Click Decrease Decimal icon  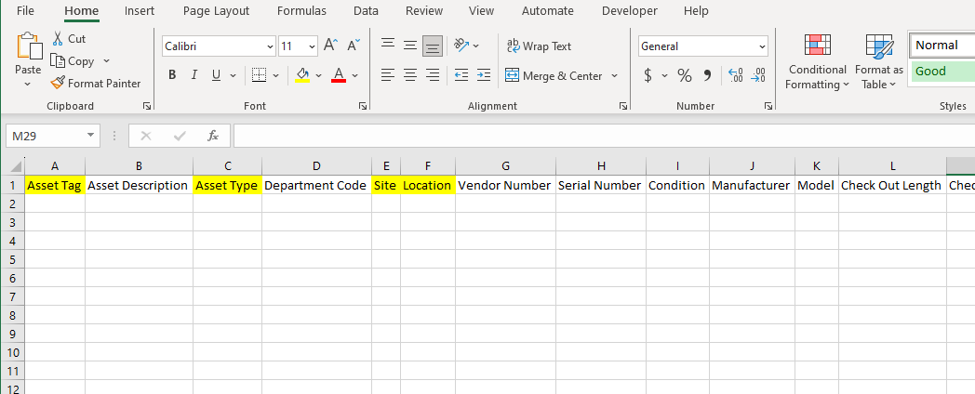(x=758, y=76)
